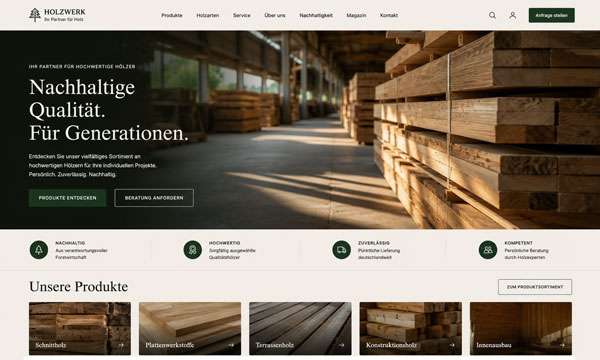The width and height of the screenshot is (600, 360).
Task: Click the Anfrage stellen button
Action: pyautogui.click(x=551, y=15)
